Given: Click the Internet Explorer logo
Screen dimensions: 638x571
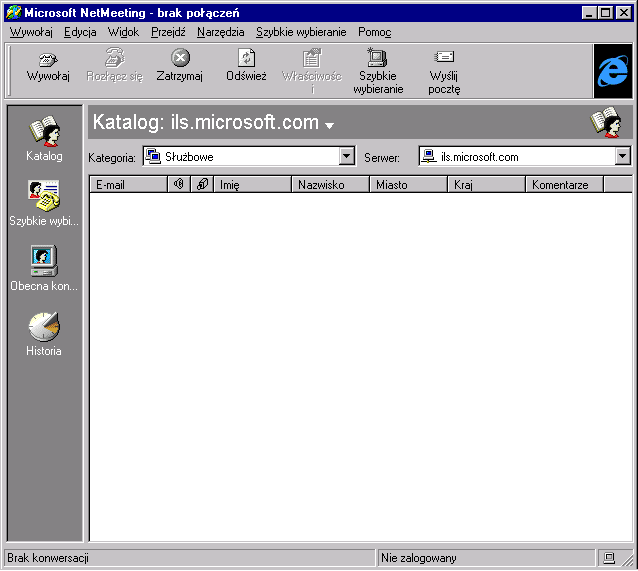Looking at the screenshot, I should point(613,71).
